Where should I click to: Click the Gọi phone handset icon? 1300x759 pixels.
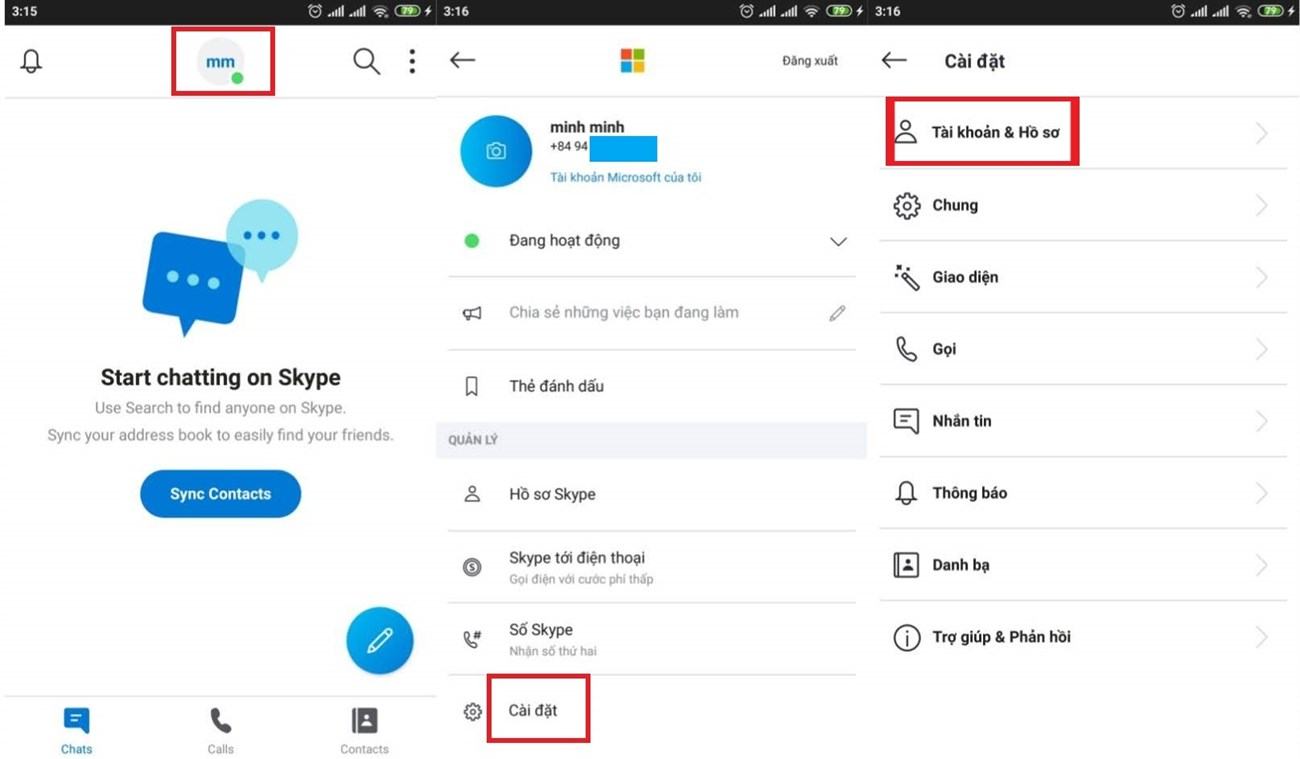[x=906, y=349]
